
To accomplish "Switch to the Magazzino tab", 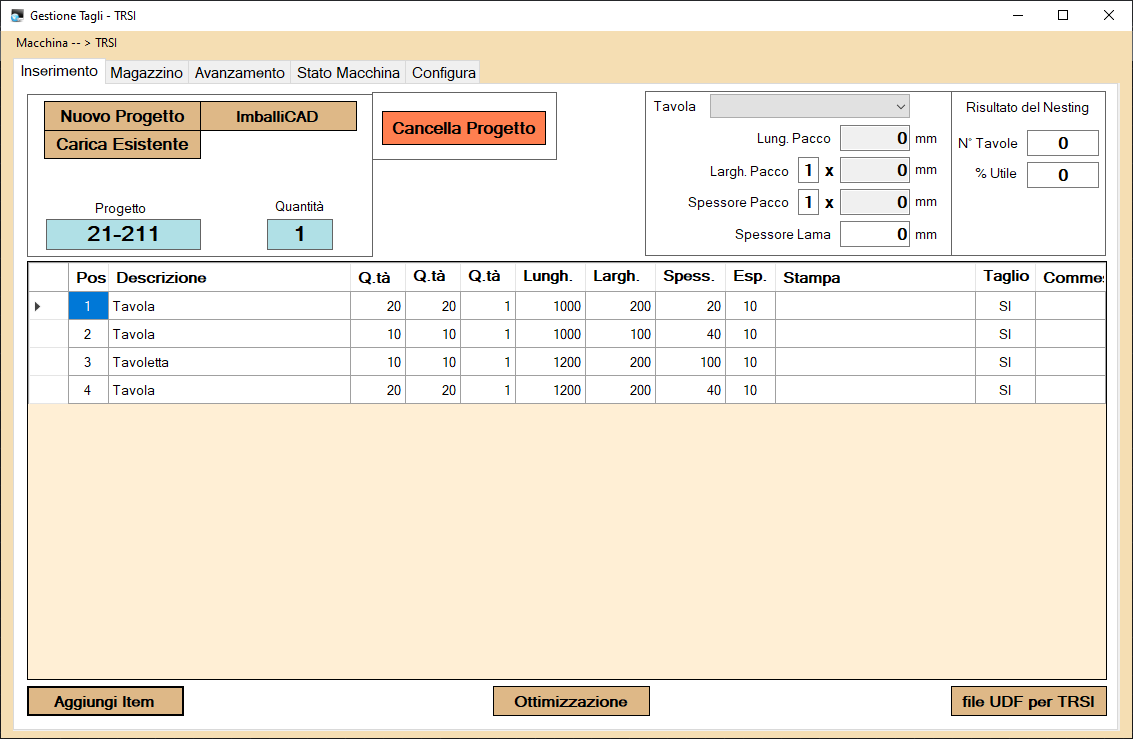I will point(146,73).
